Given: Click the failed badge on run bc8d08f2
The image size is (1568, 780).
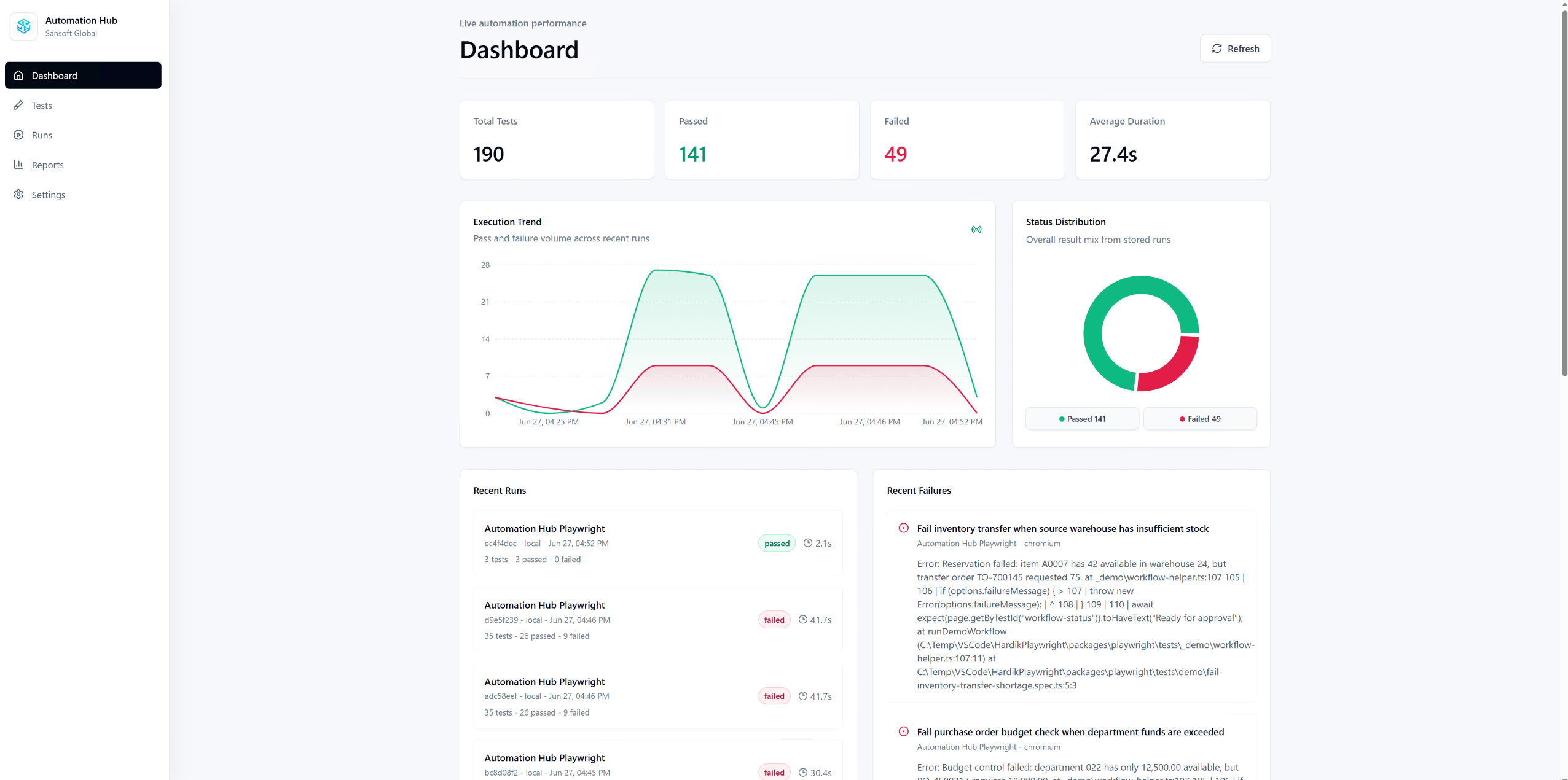Looking at the screenshot, I should click(774, 773).
